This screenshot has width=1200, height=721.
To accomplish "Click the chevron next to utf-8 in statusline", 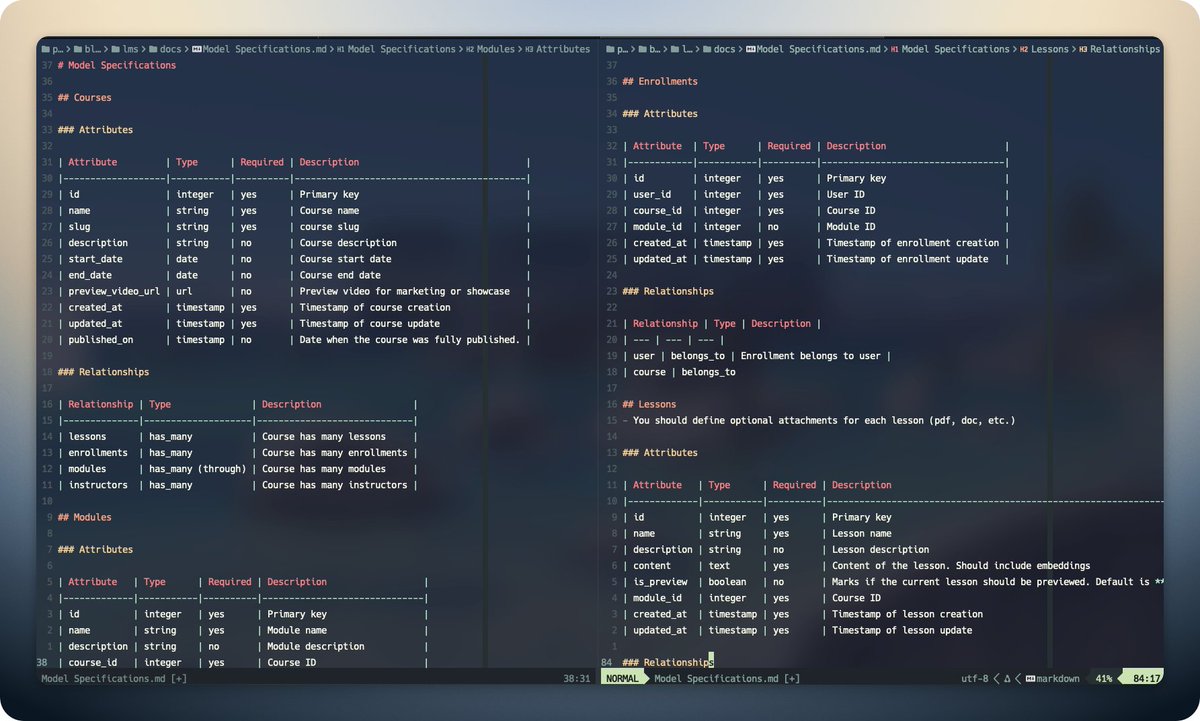I will tap(996, 678).
